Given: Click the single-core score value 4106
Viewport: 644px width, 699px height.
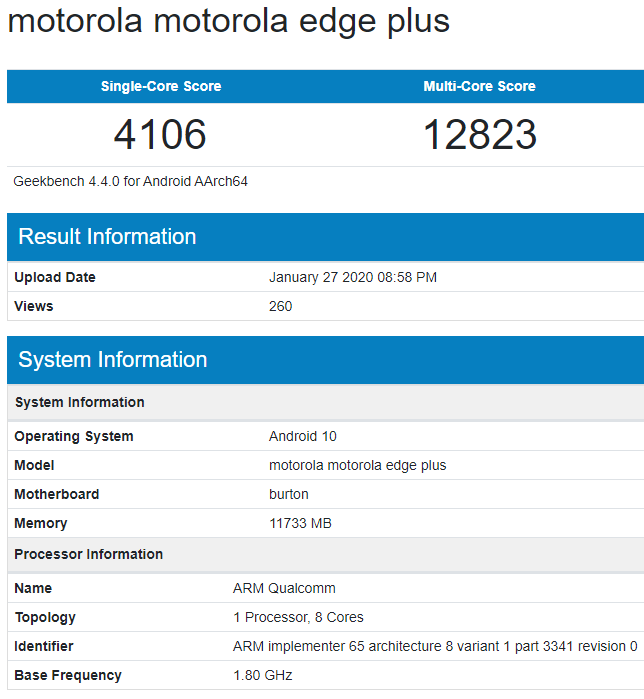Looking at the screenshot, I should [x=160, y=134].
